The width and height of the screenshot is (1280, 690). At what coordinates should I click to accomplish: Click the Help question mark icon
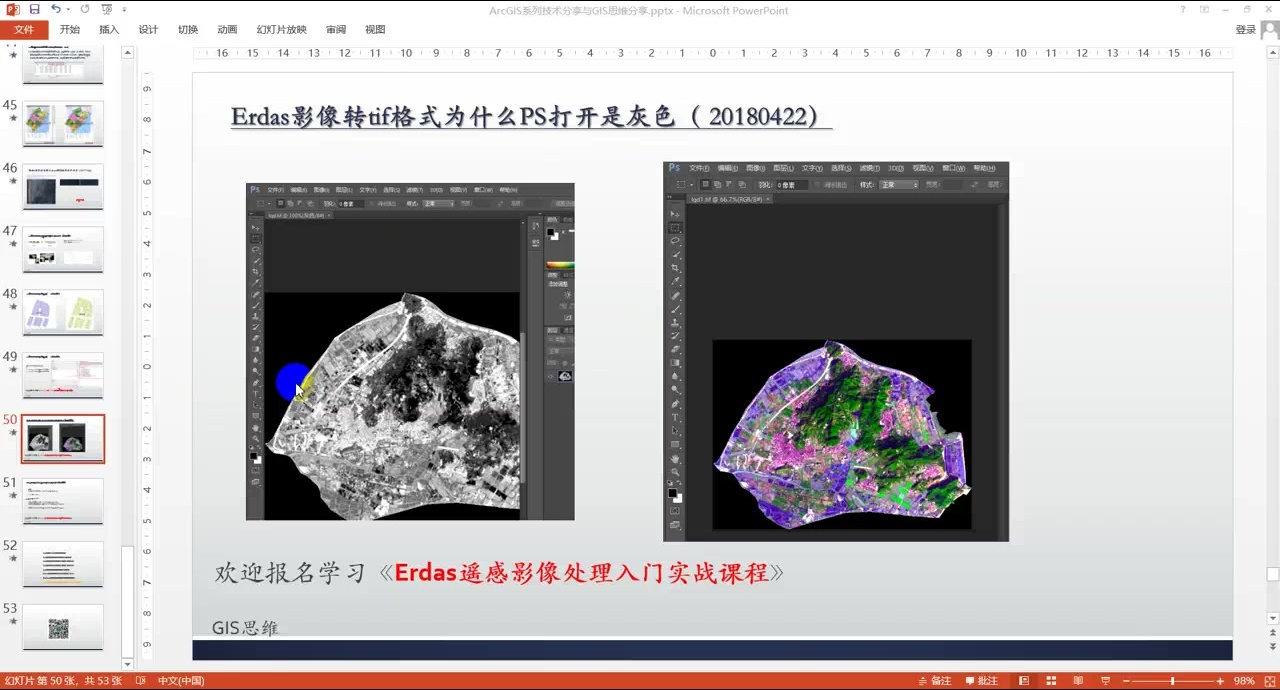click(x=1183, y=10)
